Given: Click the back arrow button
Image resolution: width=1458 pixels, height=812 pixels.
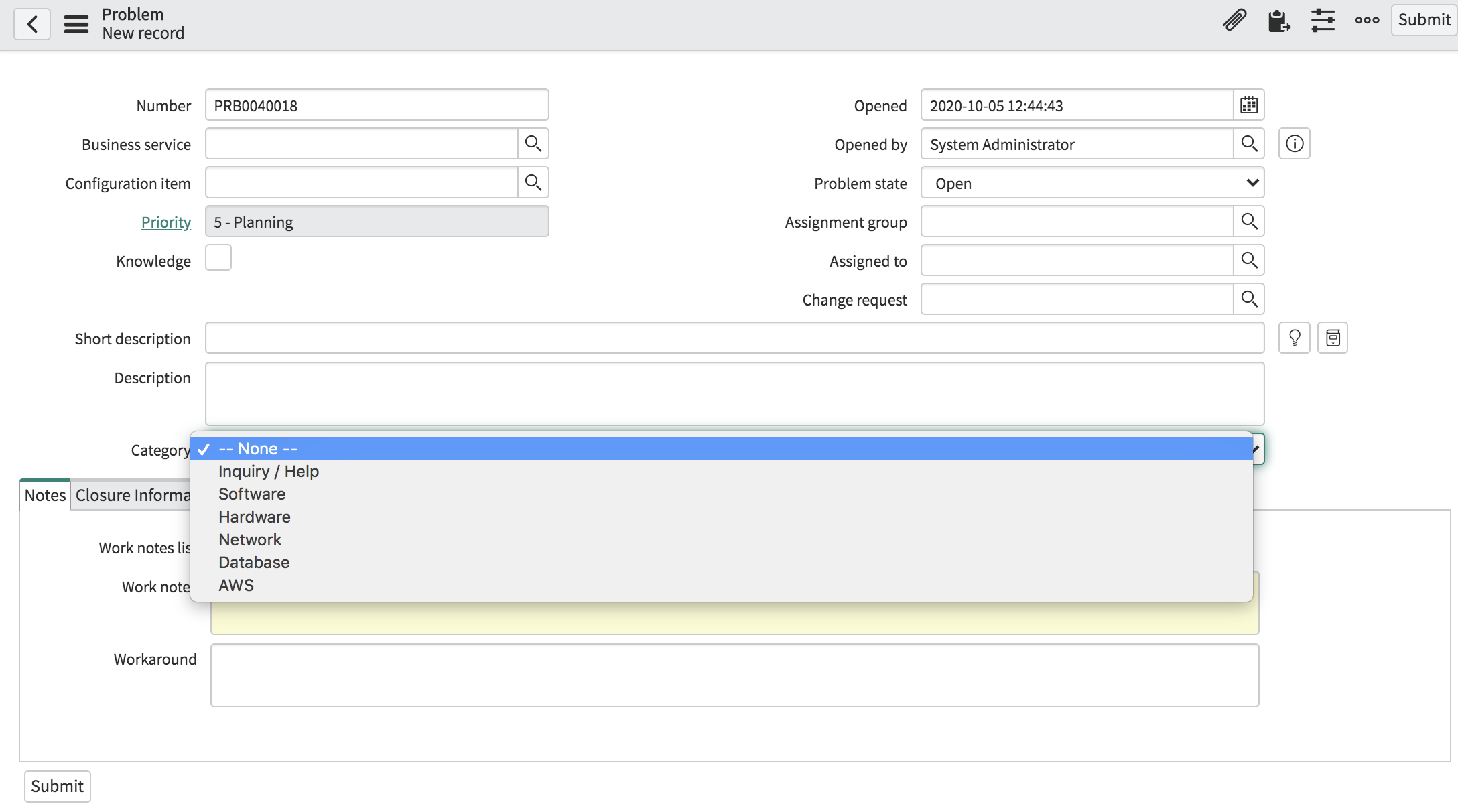Looking at the screenshot, I should click(32, 25).
